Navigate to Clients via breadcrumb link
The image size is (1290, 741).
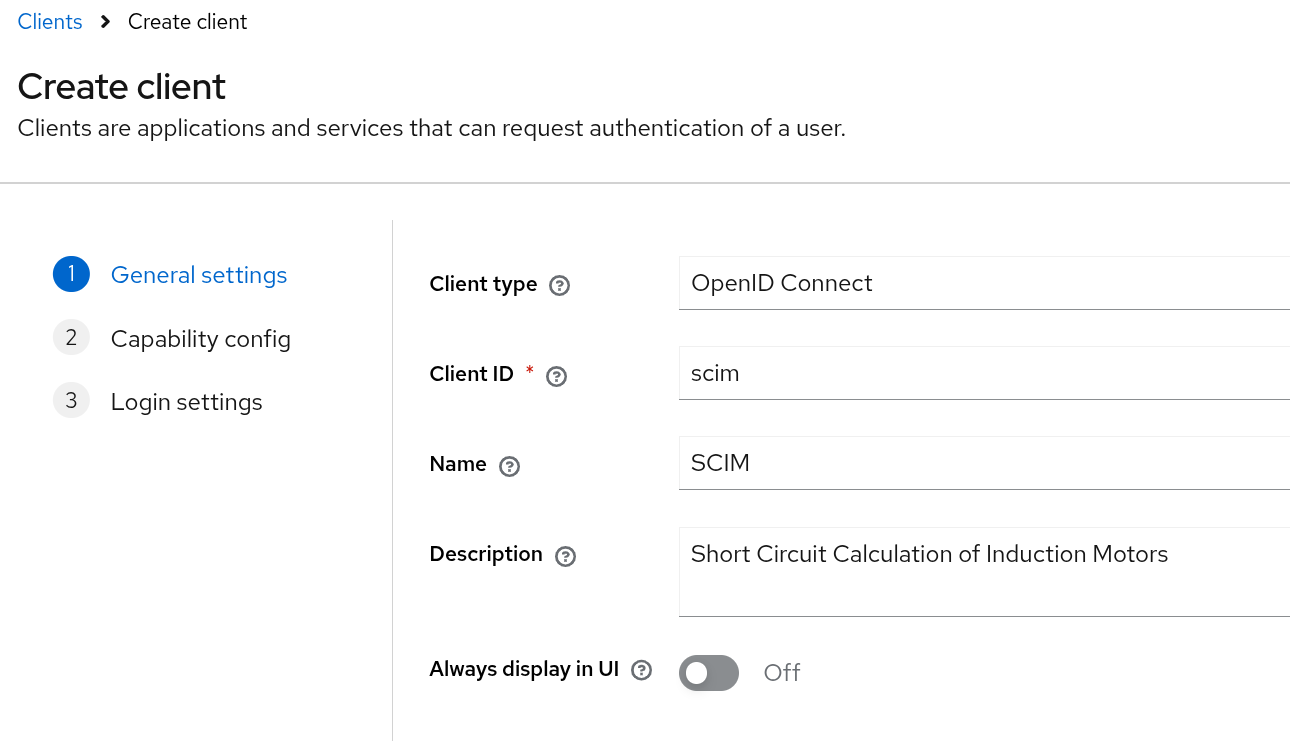pos(50,22)
